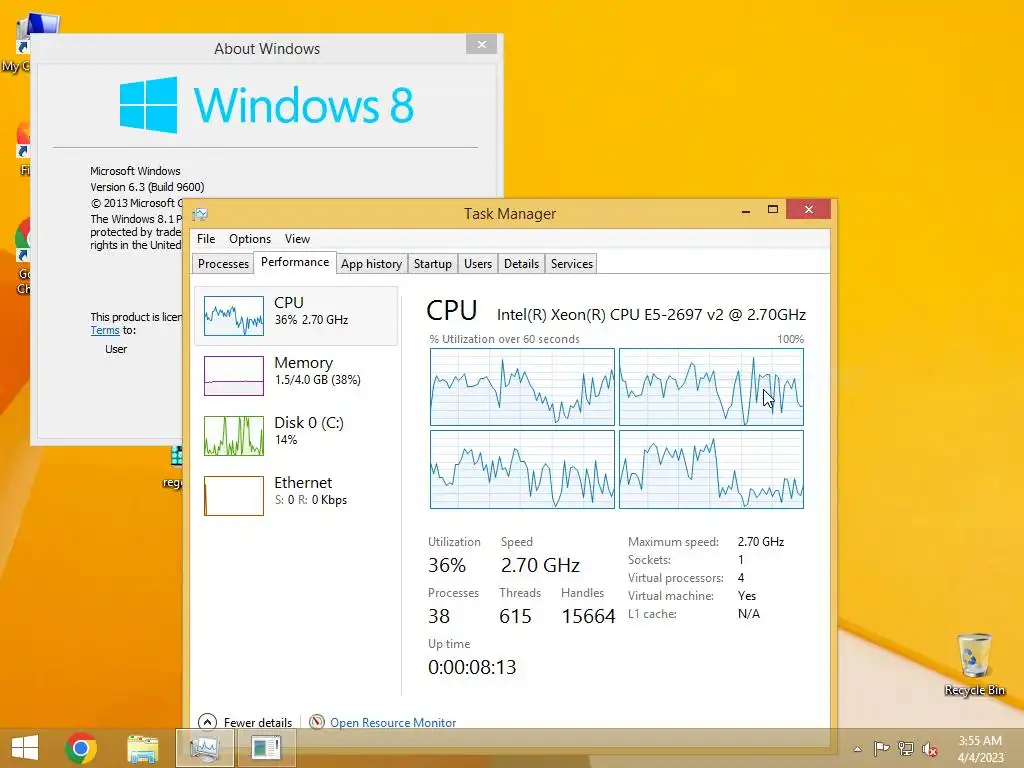Click the Terms link in About Windows
Image resolution: width=1024 pixels, height=768 pixels.
click(104, 330)
